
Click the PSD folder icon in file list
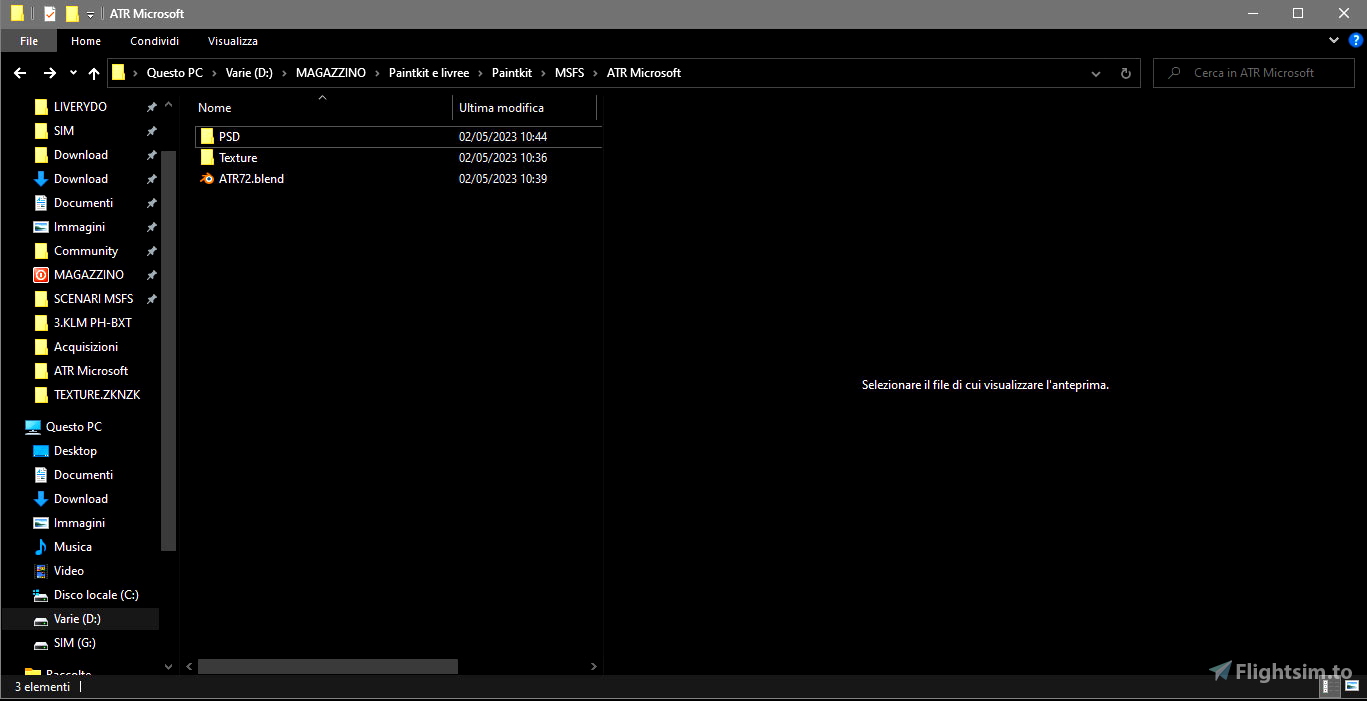point(207,136)
